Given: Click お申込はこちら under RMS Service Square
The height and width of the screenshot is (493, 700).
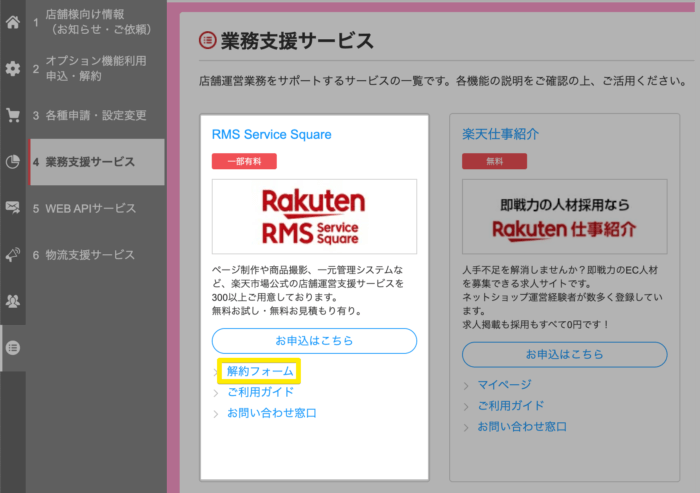Looking at the screenshot, I should point(314,341).
